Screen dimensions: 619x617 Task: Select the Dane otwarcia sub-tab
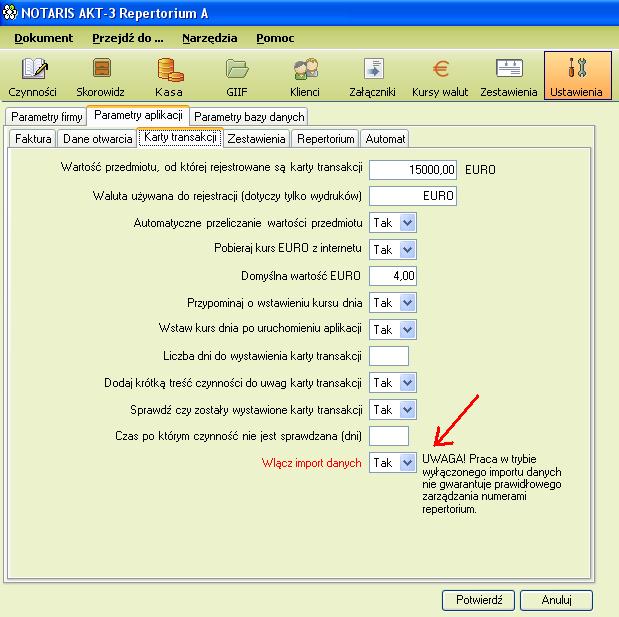click(x=98, y=139)
